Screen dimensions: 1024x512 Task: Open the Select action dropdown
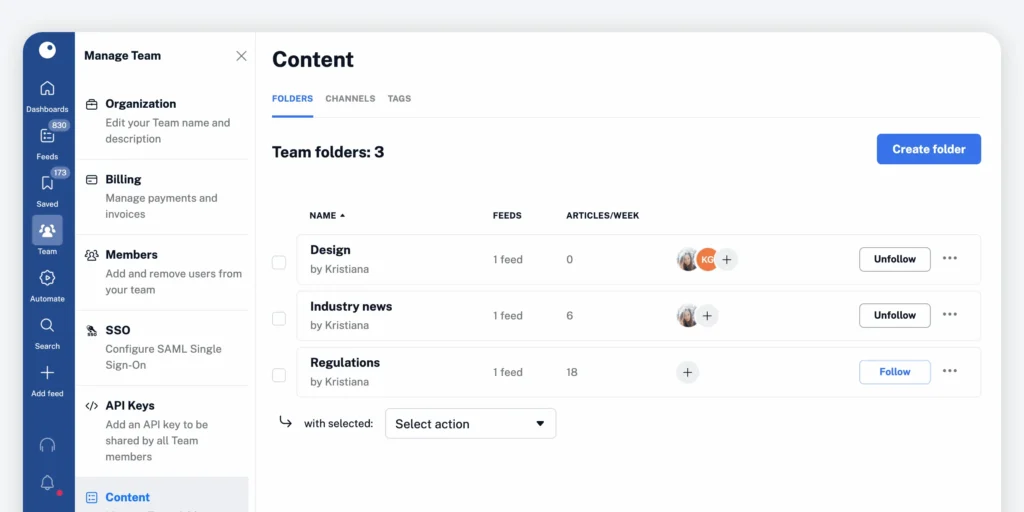point(470,424)
